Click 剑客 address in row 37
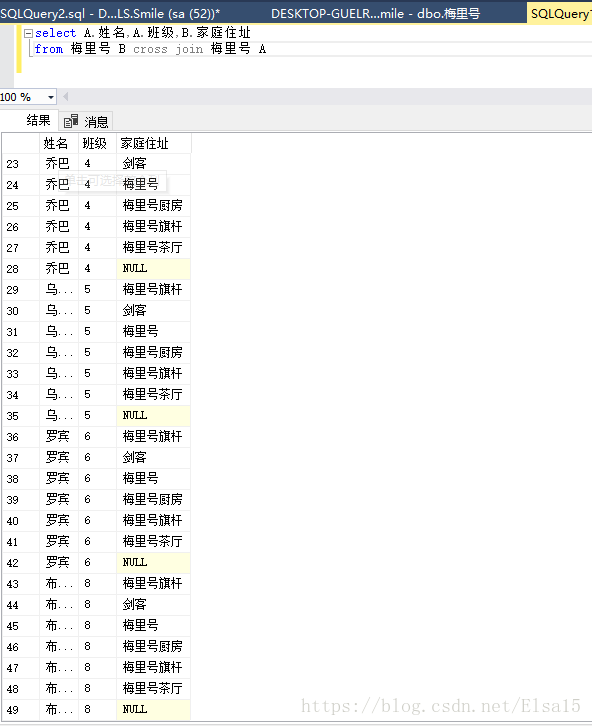This screenshot has height=726, width=592. point(154,457)
